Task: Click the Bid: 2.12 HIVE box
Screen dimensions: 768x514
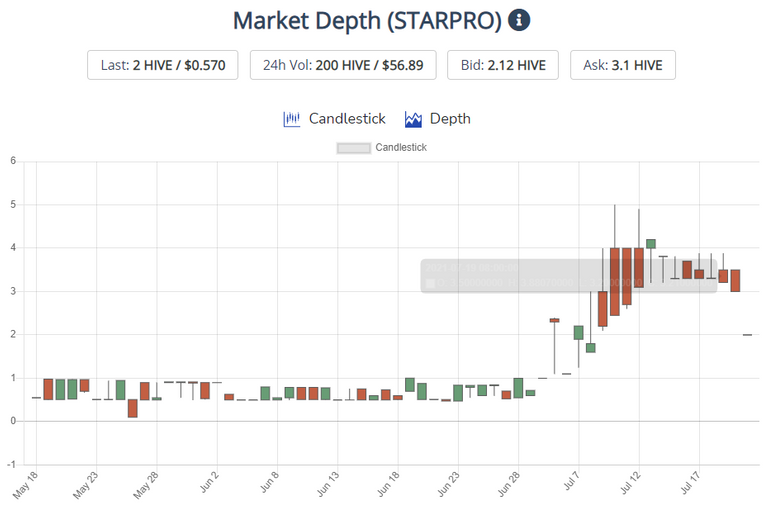Action: click(x=503, y=65)
